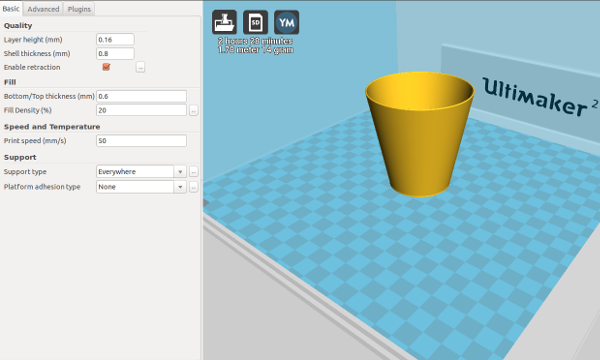This screenshot has width=600, height=360.
Task: Click the '1.78 meter 14 gram' text
Action: click(256, 50)
